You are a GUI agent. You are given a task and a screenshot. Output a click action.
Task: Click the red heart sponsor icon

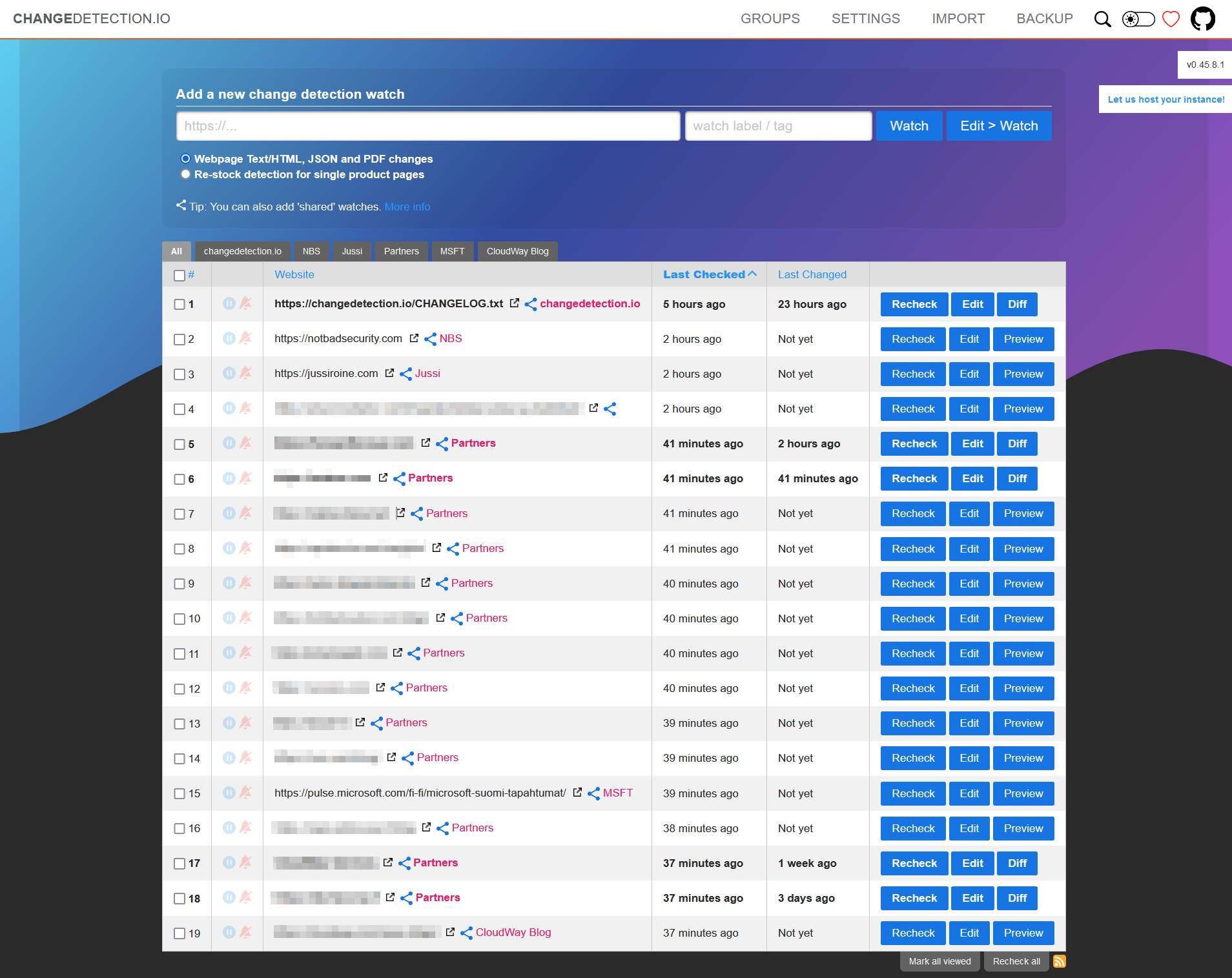[1171, 19]
